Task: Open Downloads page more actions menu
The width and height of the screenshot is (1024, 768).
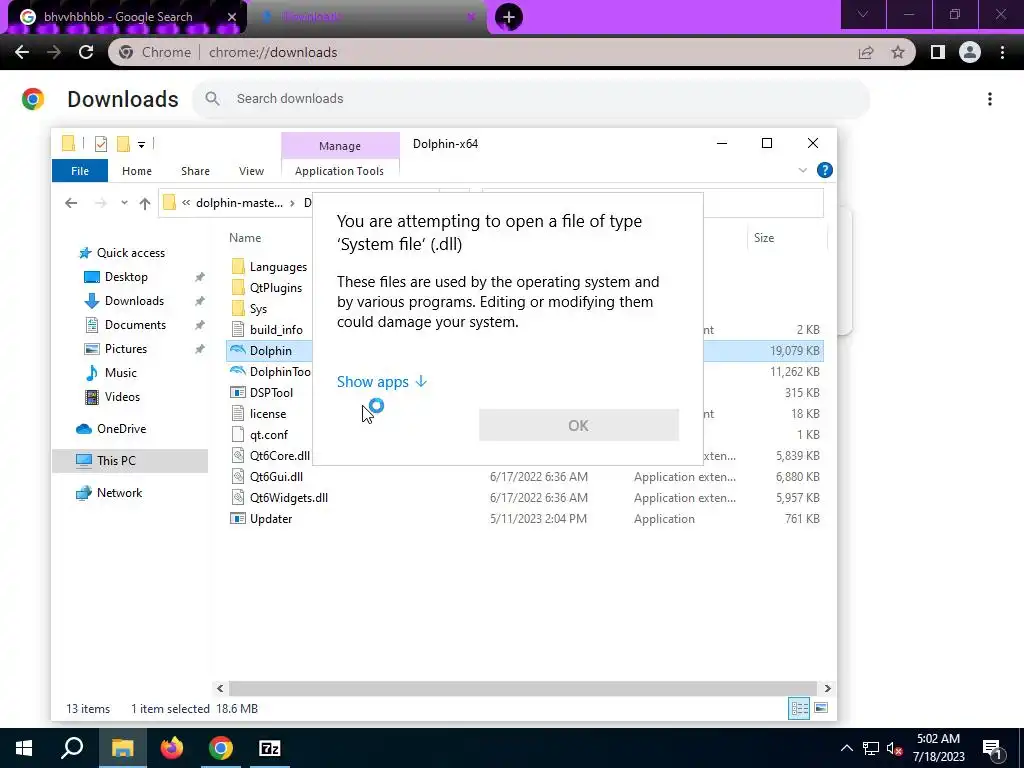Action: tap(990, 99)
